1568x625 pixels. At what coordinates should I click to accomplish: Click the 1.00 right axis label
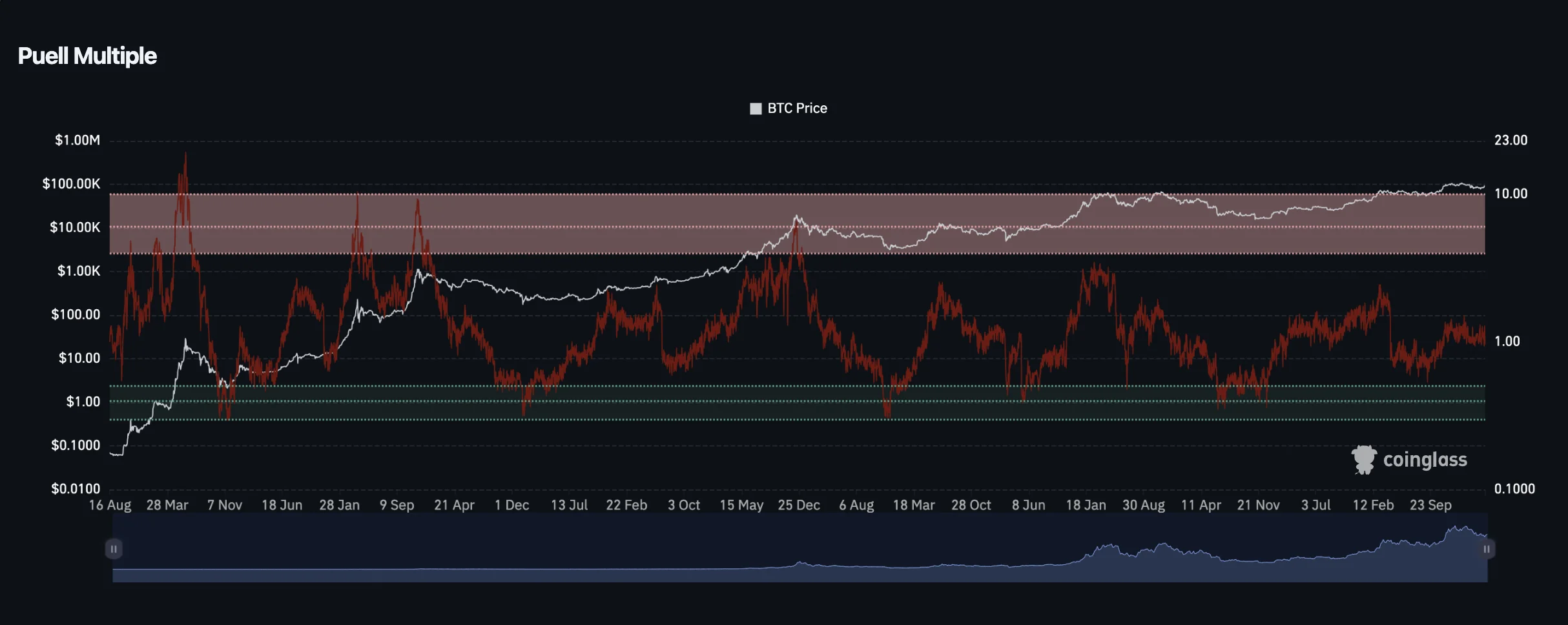[x=1507, y=341]
